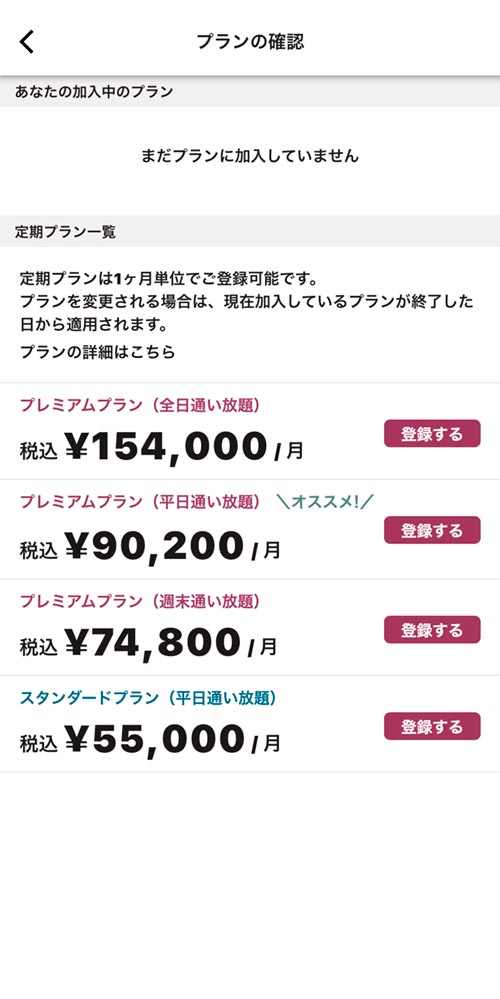Register for the ¥74,800 weekend Premium plan
This screenshot has height=999, width=500.
pyautogui.click(x=432, y=629)
